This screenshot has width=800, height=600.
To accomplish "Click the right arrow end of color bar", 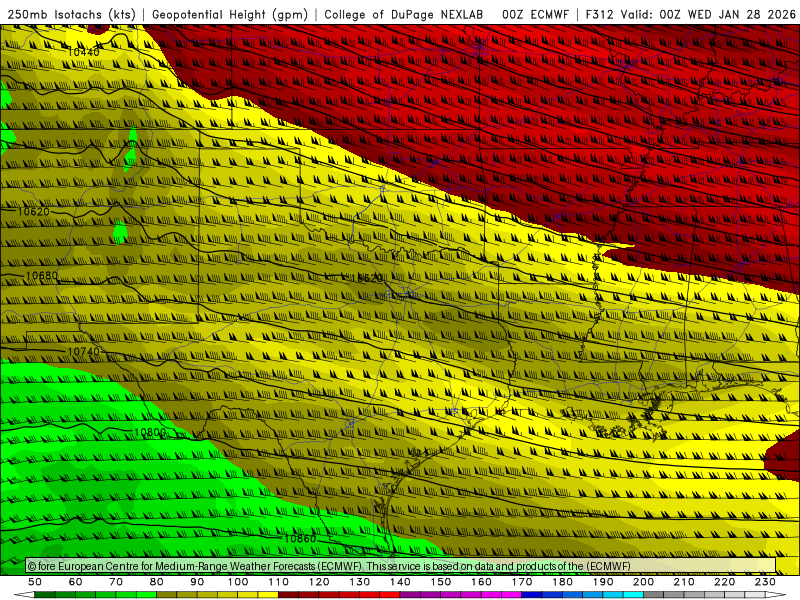I will pos(776,595).
